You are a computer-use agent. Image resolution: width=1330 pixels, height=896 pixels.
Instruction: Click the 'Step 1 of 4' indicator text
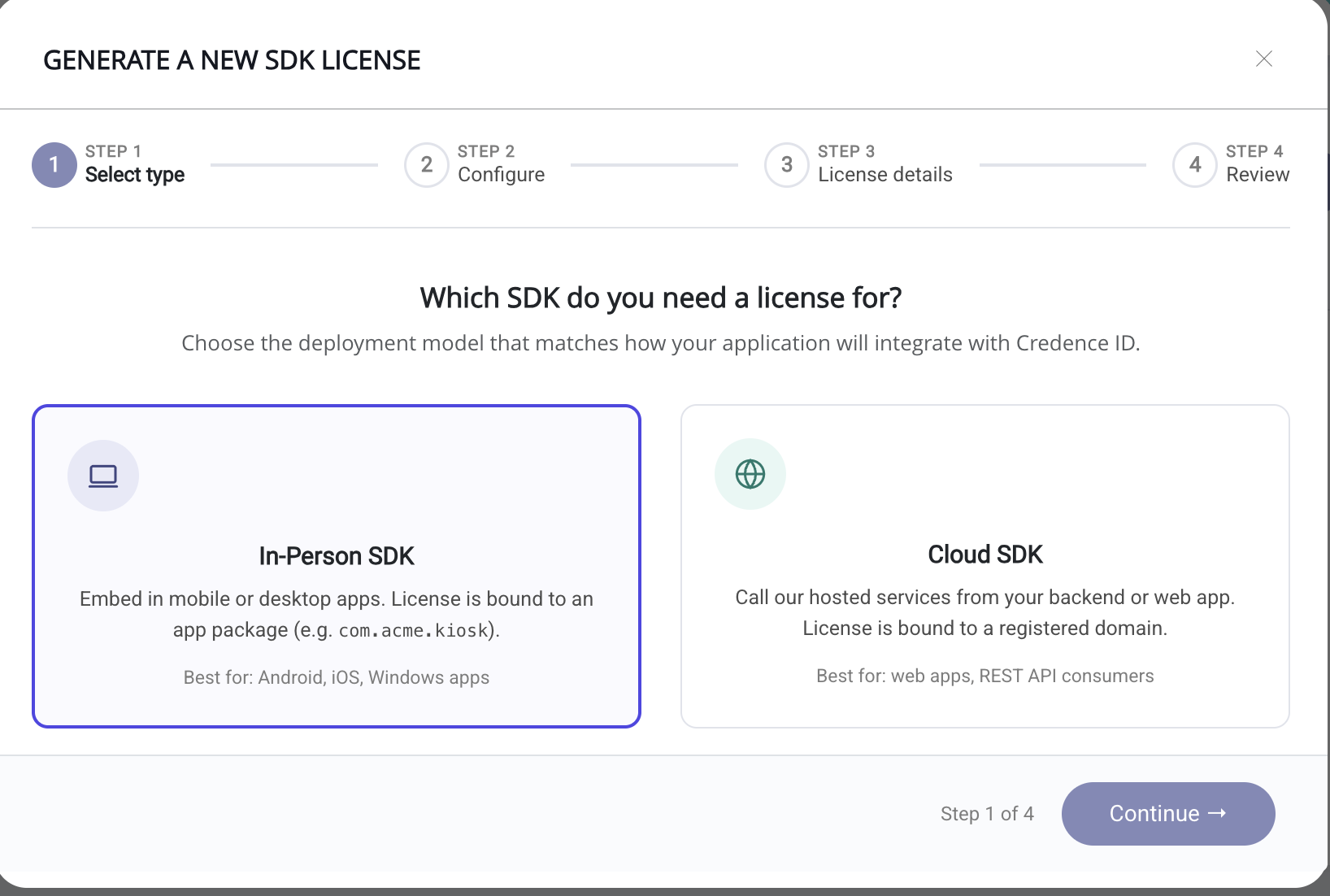(987, 814)
